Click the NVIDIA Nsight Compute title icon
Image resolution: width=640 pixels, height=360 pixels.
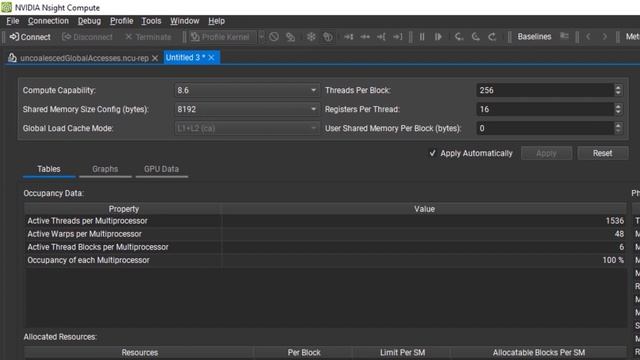click(6, 7)
